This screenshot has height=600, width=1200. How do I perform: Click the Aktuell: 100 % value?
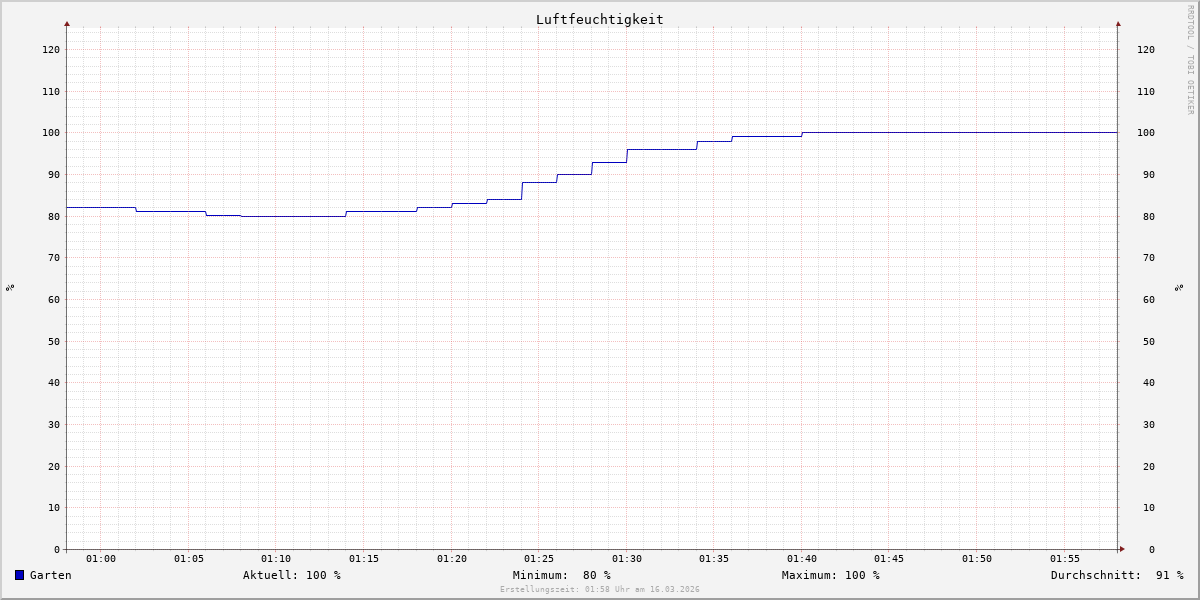[291, 575]
